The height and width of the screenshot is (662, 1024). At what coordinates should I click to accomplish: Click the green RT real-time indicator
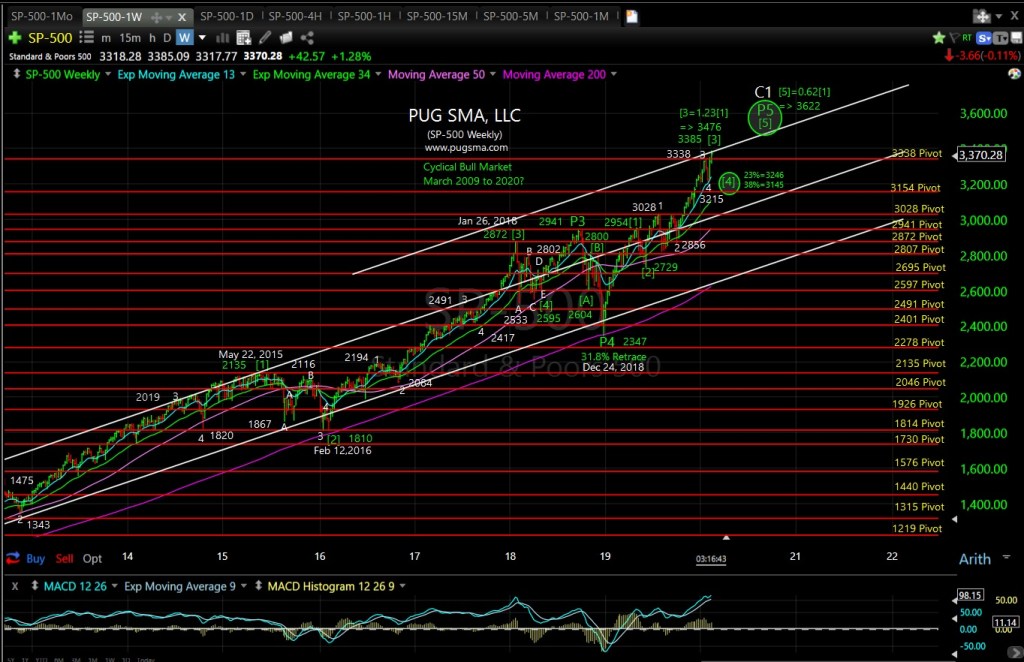pyautogui.click(x=967, y=38)
